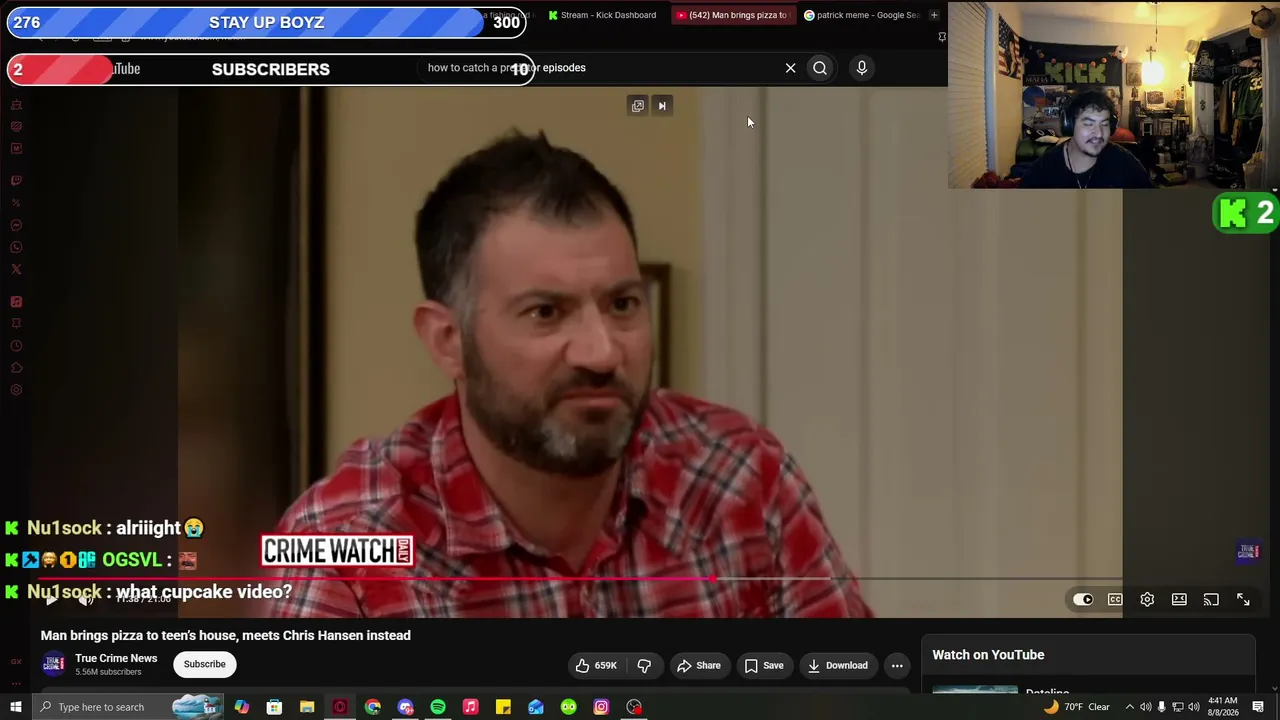The width and height of the screenshot is (1280, 720).
Task: Open Copilot from the taskbar
Action: pyautogui.click(x=242, y=707)
